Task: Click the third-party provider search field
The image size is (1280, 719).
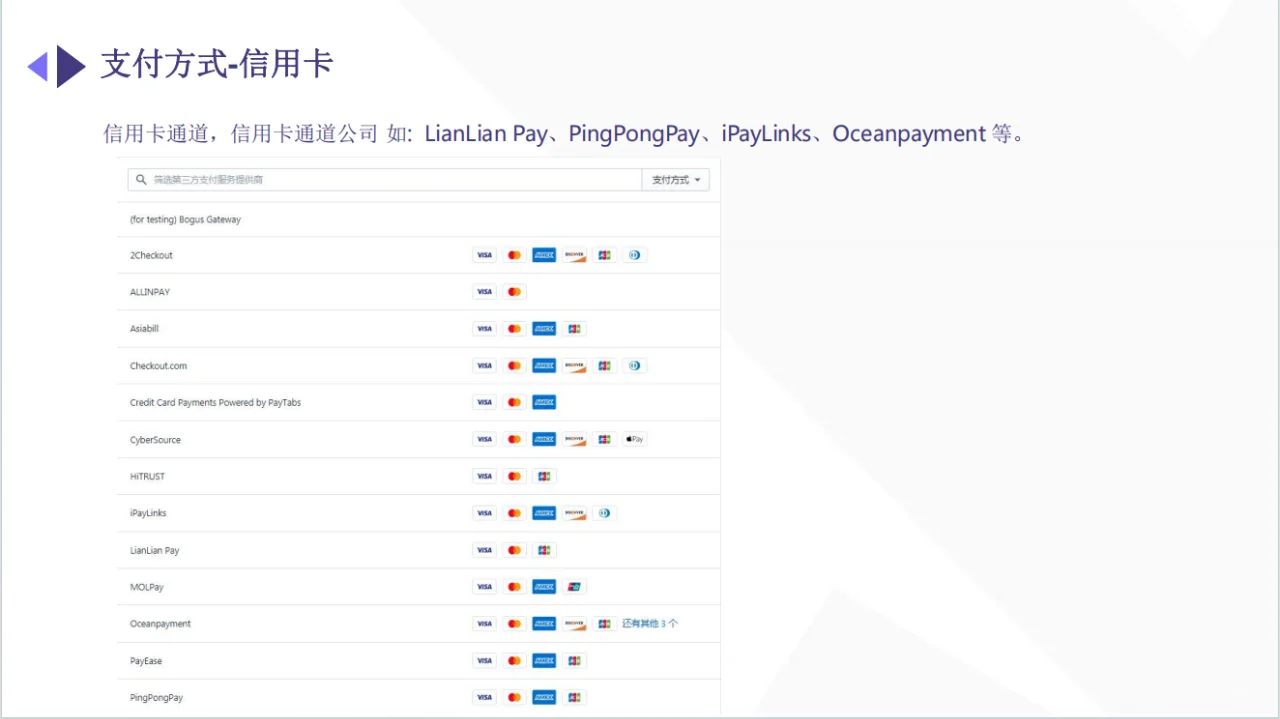Action: (x=385, y=180)
